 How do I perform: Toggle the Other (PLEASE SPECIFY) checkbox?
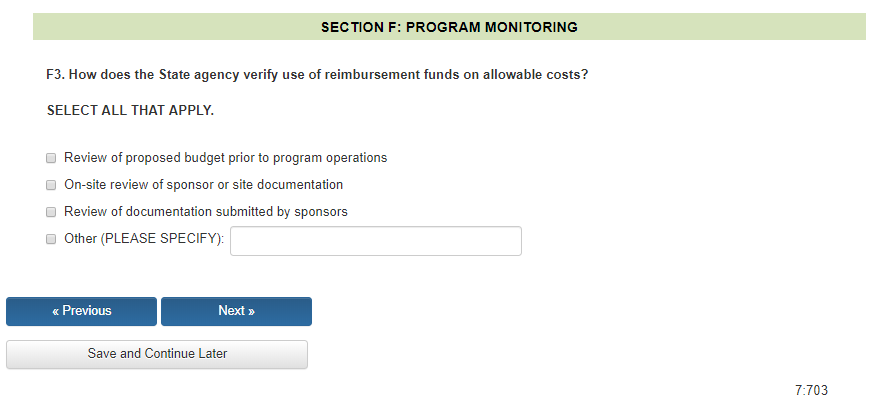[51, 240]
